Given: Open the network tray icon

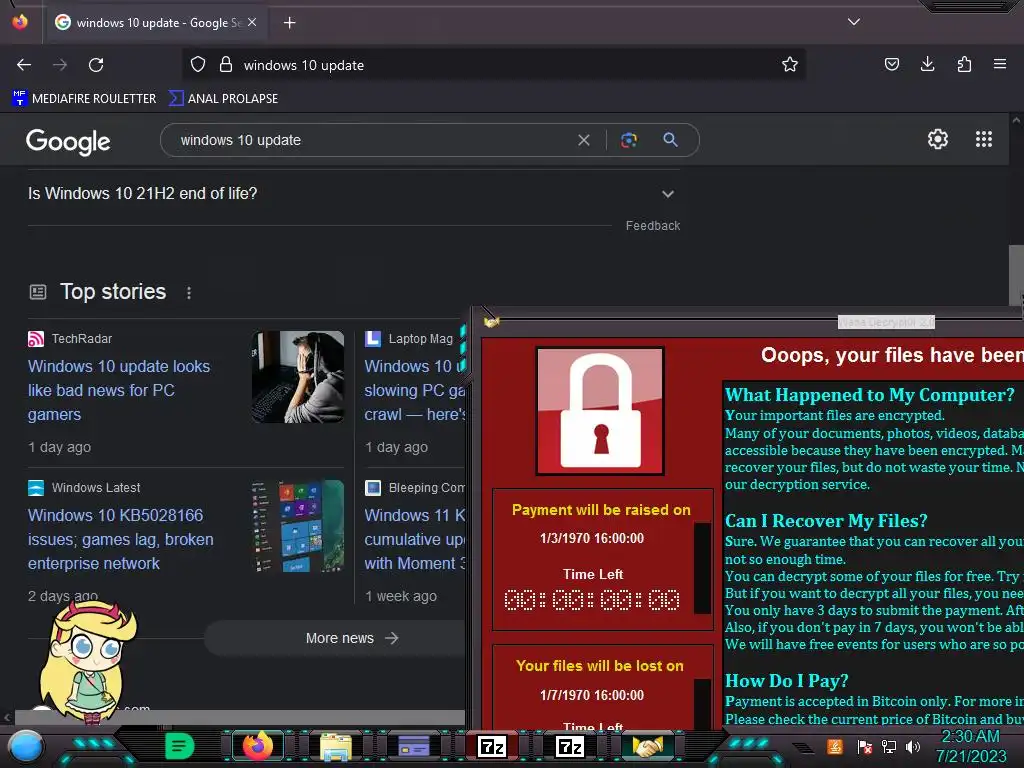Looking at the screenshot, I should [x=889, y=746].
